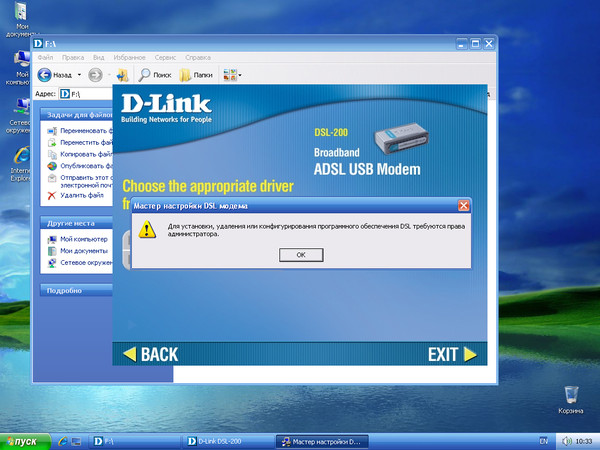Click the forward arrow button in Explorer
The width and height of the screenshot is (600, 450).
(x=95, y=75)
